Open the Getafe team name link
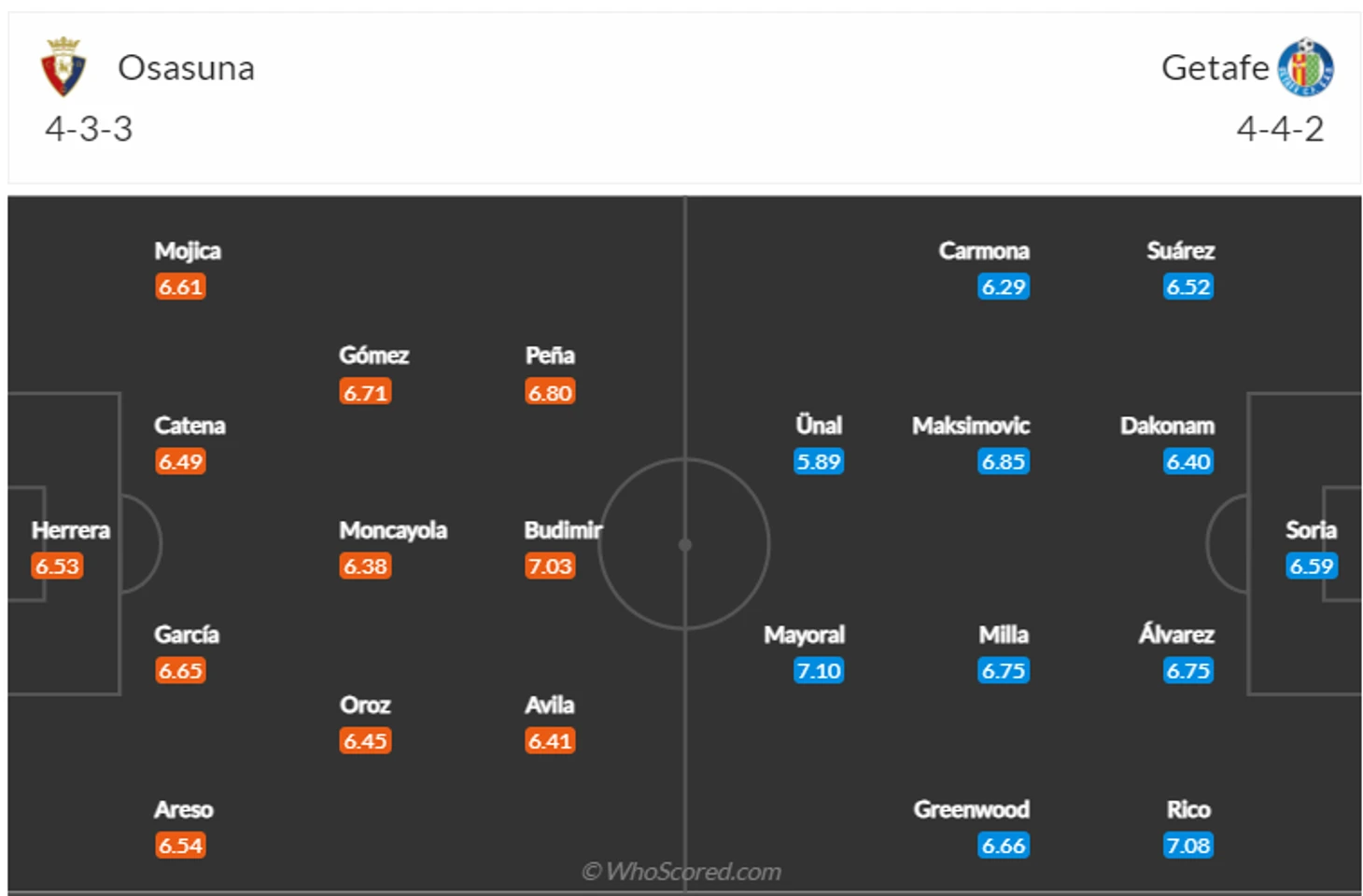Image resolution: width=1363 pixels, height=896 pixels. [1215, 68]
